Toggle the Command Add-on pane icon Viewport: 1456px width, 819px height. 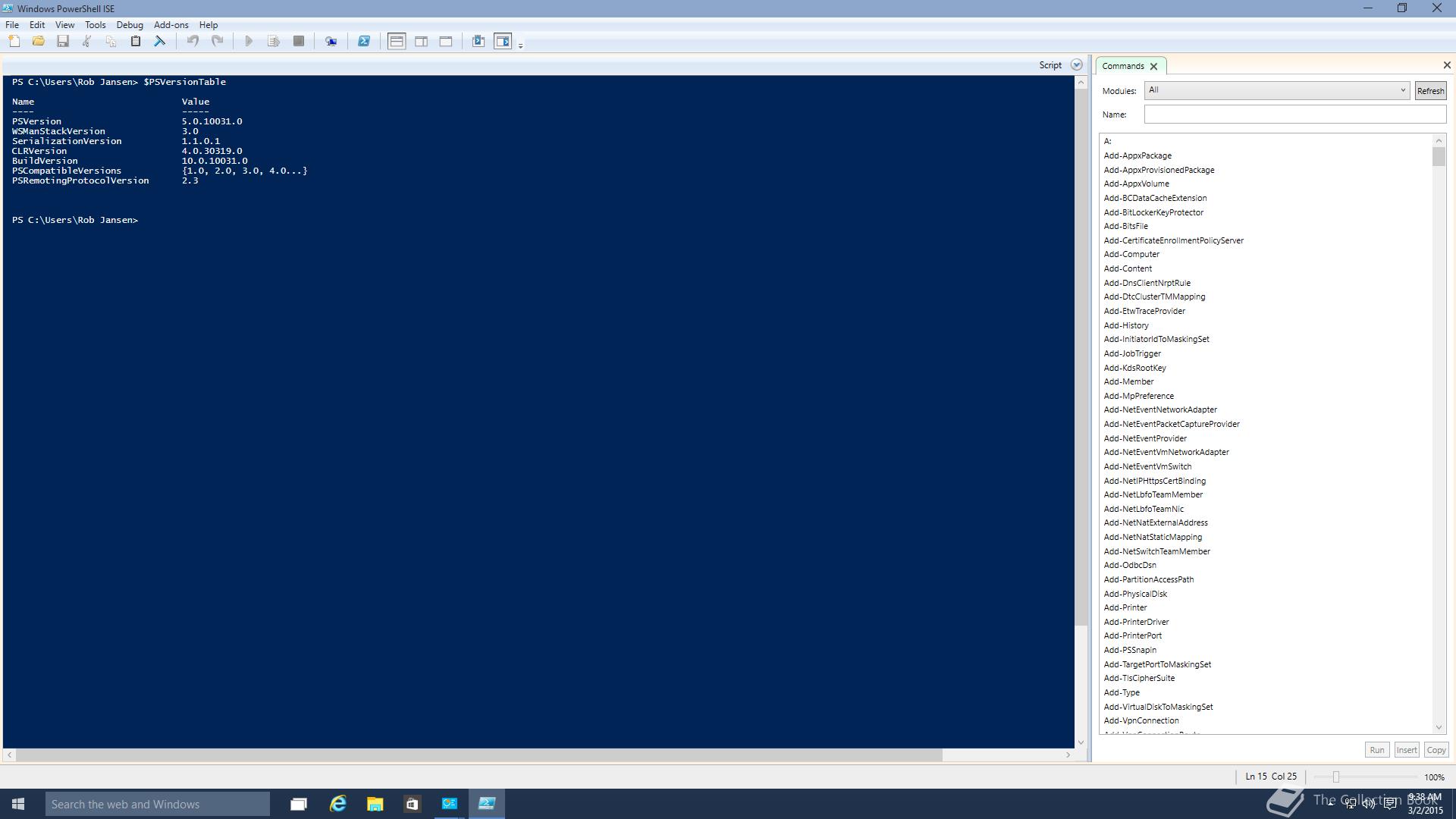point(503,42)
